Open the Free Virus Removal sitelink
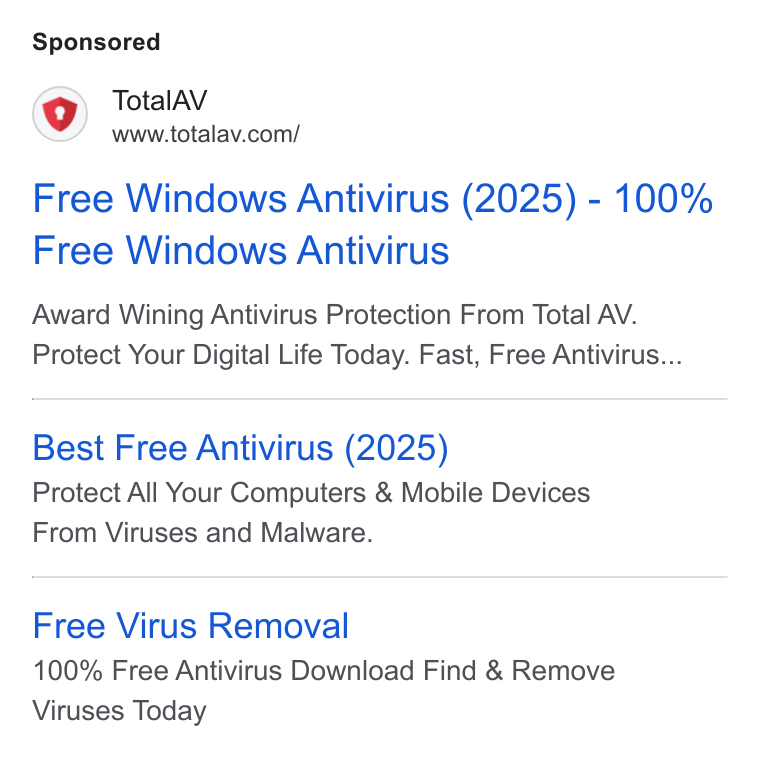760x778 pixels. pos(191,626)
